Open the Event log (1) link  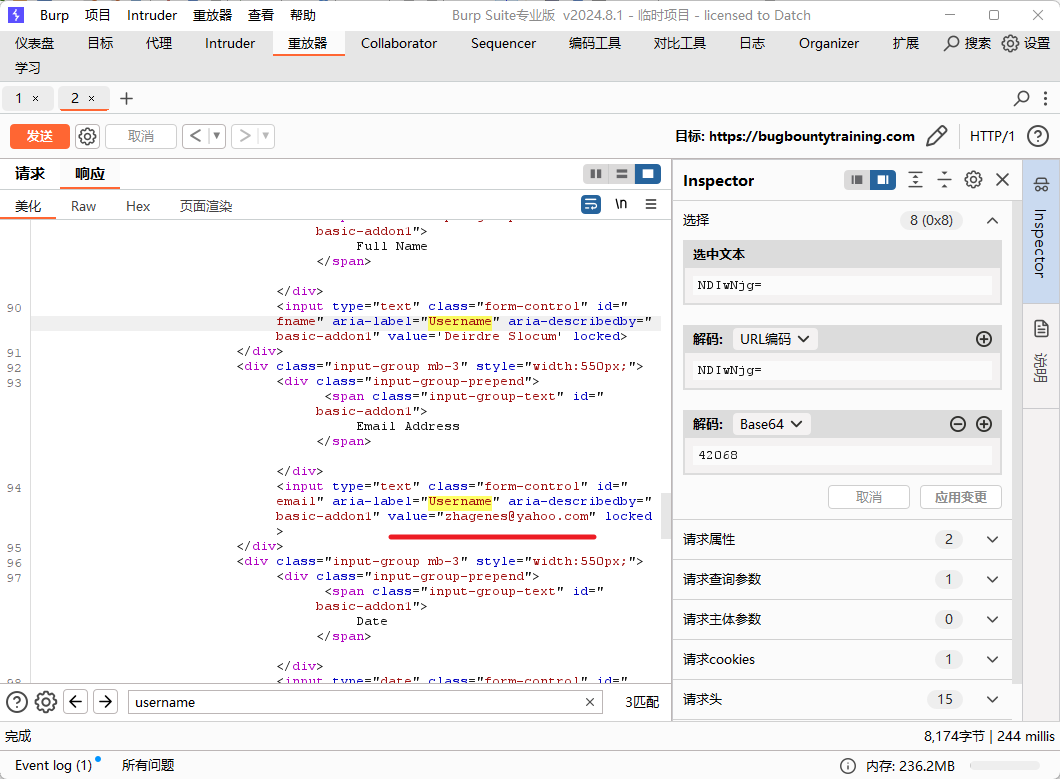(x=53, y=765)
